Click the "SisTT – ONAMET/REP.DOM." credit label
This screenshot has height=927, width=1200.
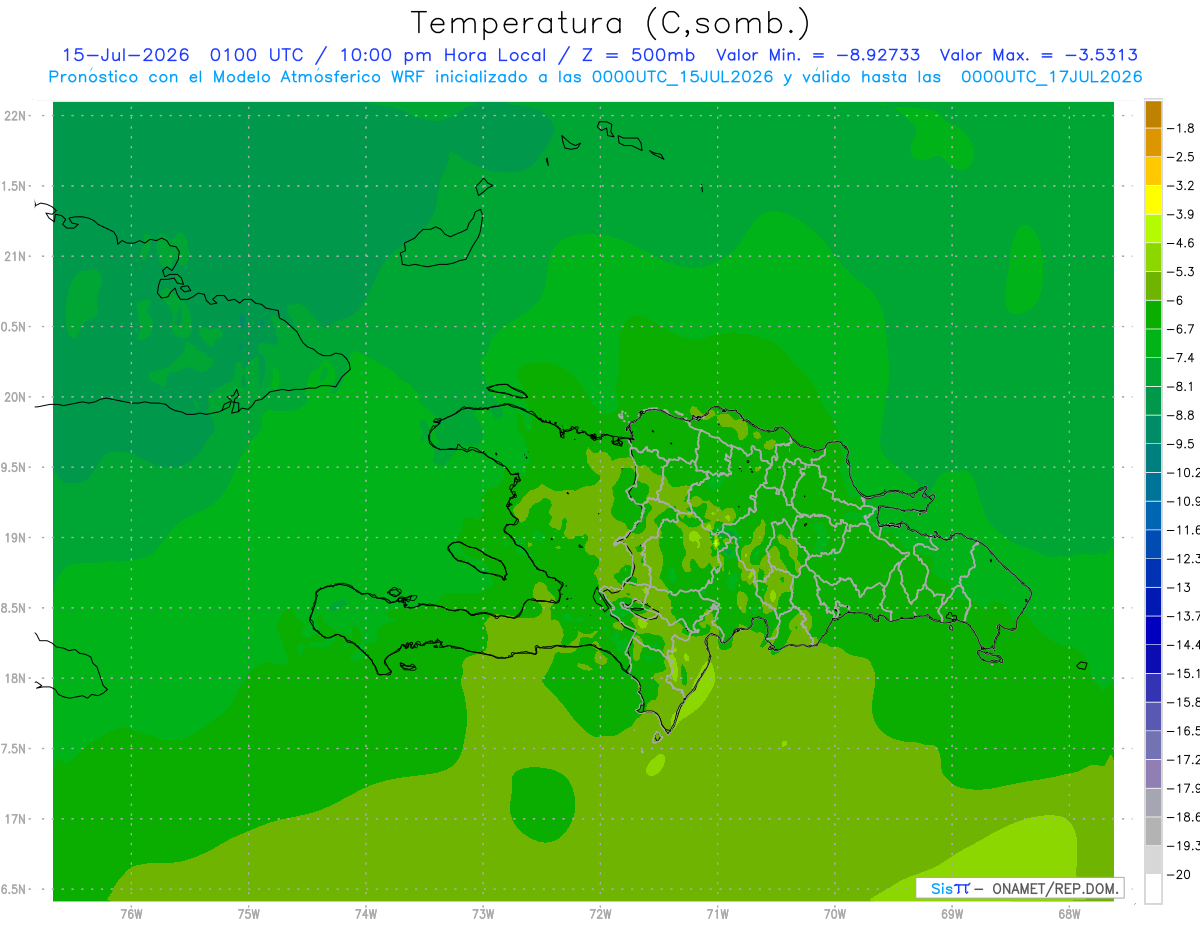point(1020,888)
